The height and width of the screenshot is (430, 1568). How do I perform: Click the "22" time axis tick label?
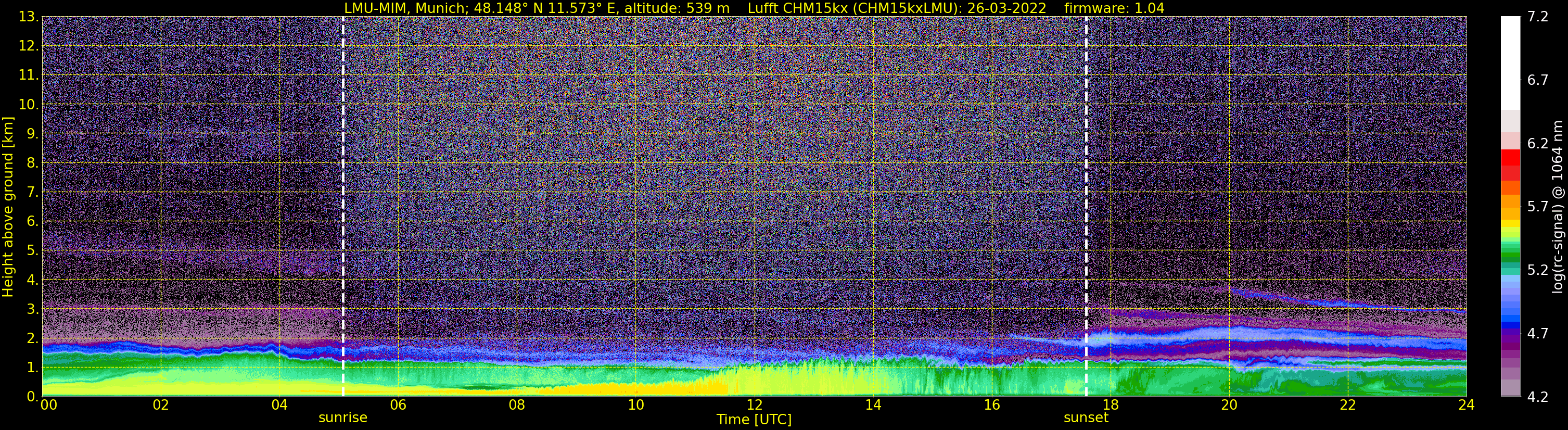pos(1348,405)
